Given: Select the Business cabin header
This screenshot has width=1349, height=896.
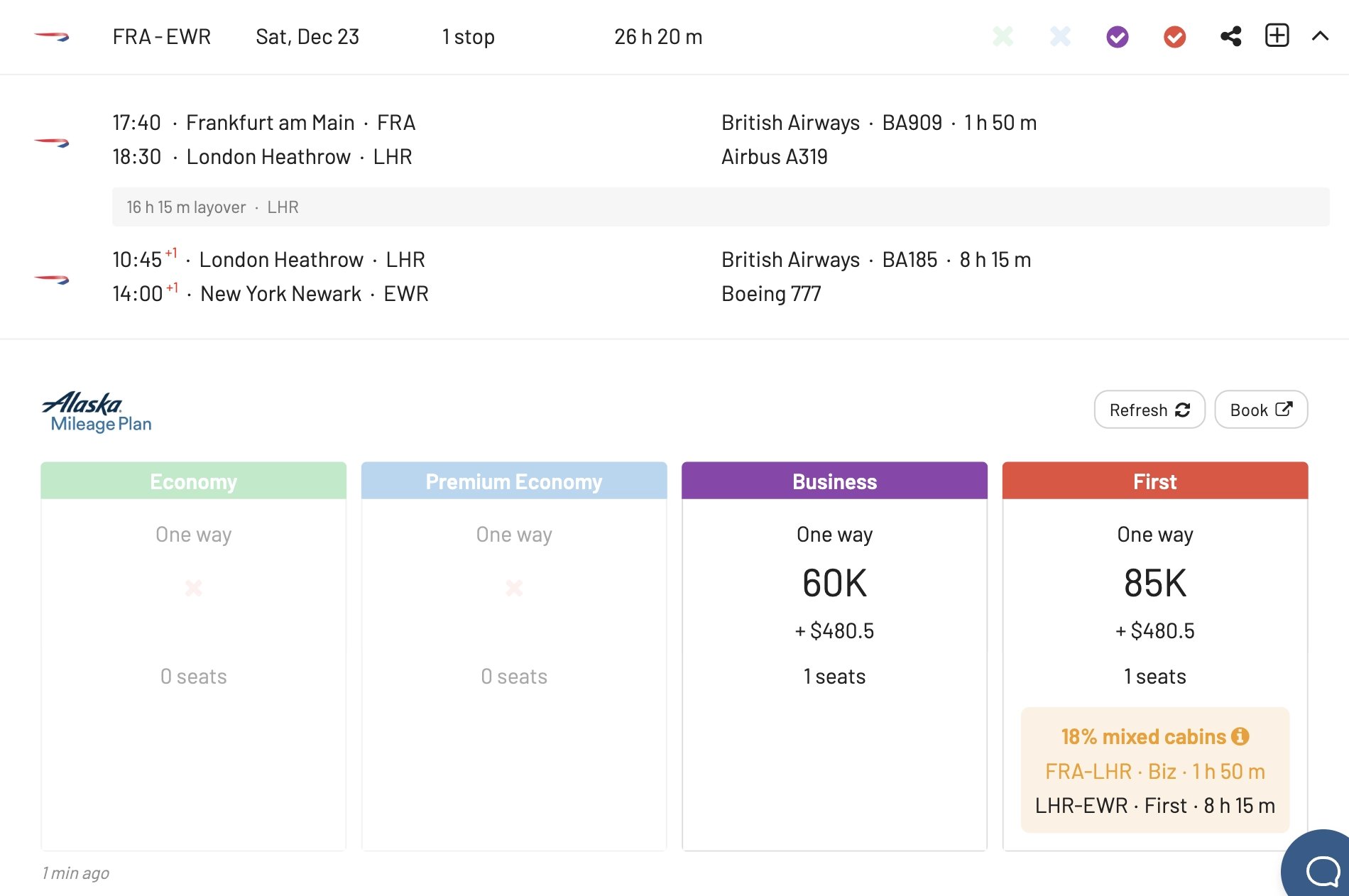Looking at the screenshot, I should click(x=834, y=481).
